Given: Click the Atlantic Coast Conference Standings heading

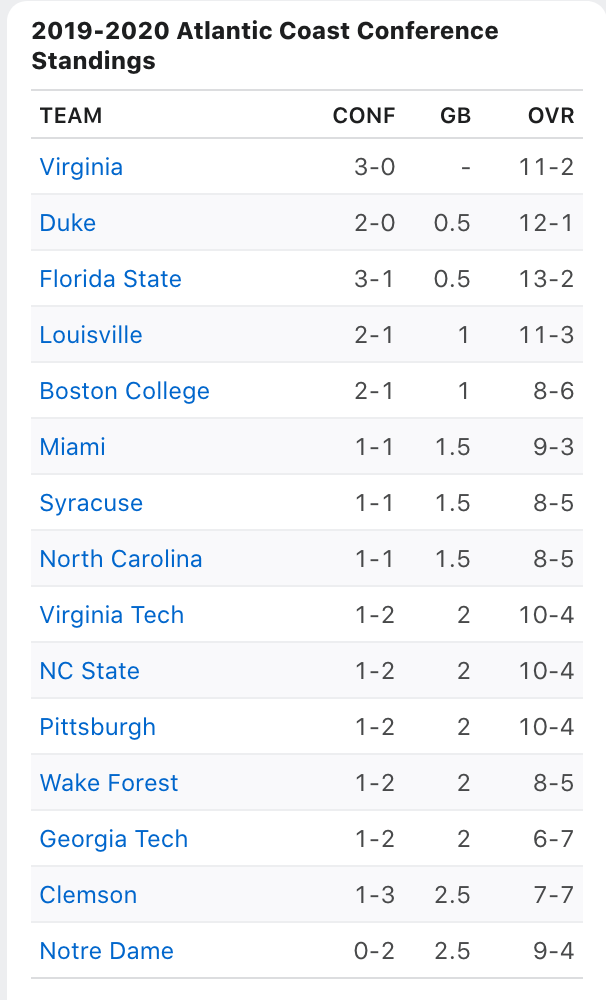Looking at the screenshot, I should coord(265,45).
